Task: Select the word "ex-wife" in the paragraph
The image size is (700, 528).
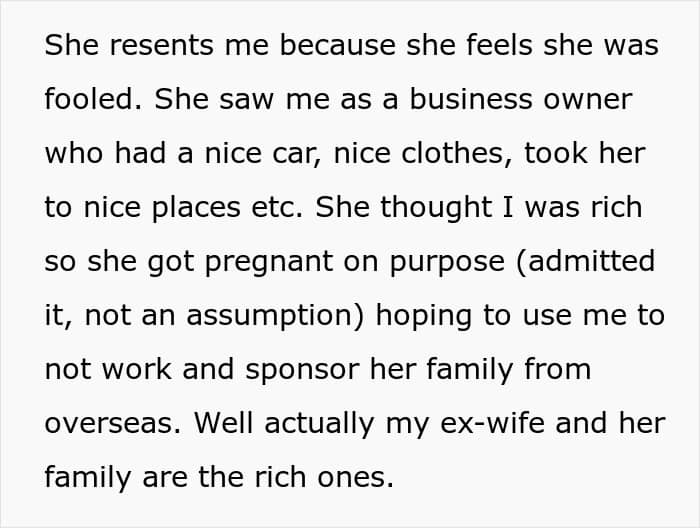Action: (x=492, y=423)
